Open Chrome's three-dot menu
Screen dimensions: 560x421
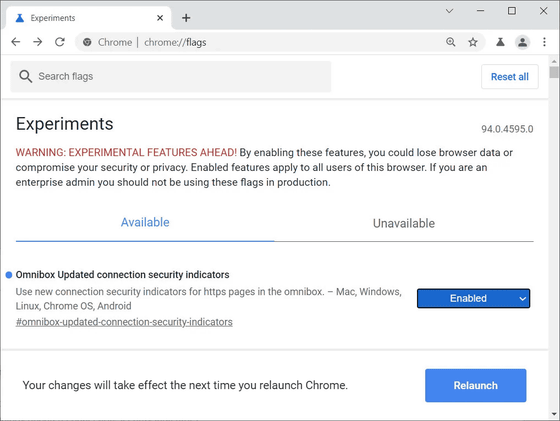point(544,42)
